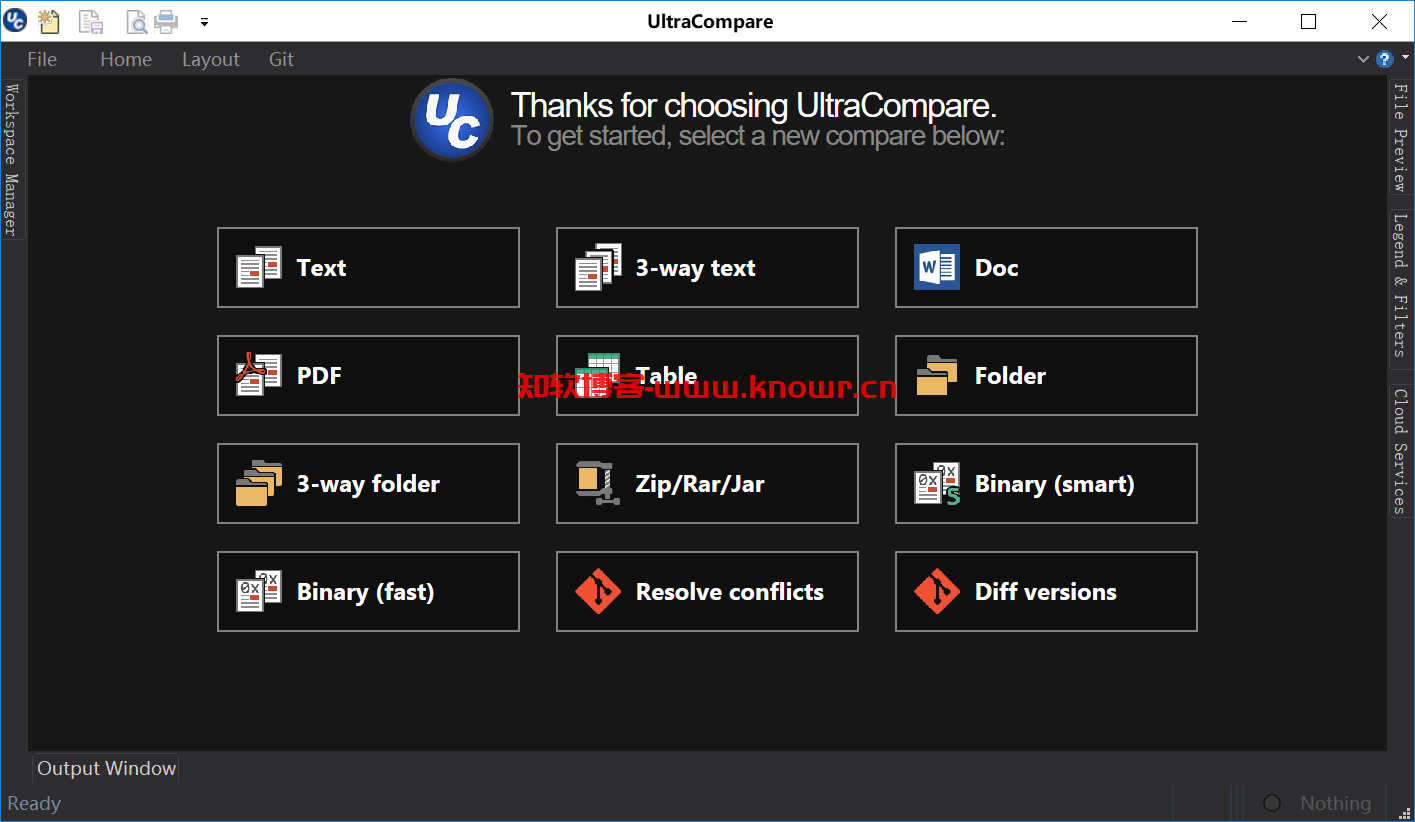Switch to the Layout ribbon tab

pyautogui.click(x=211, y=59)
